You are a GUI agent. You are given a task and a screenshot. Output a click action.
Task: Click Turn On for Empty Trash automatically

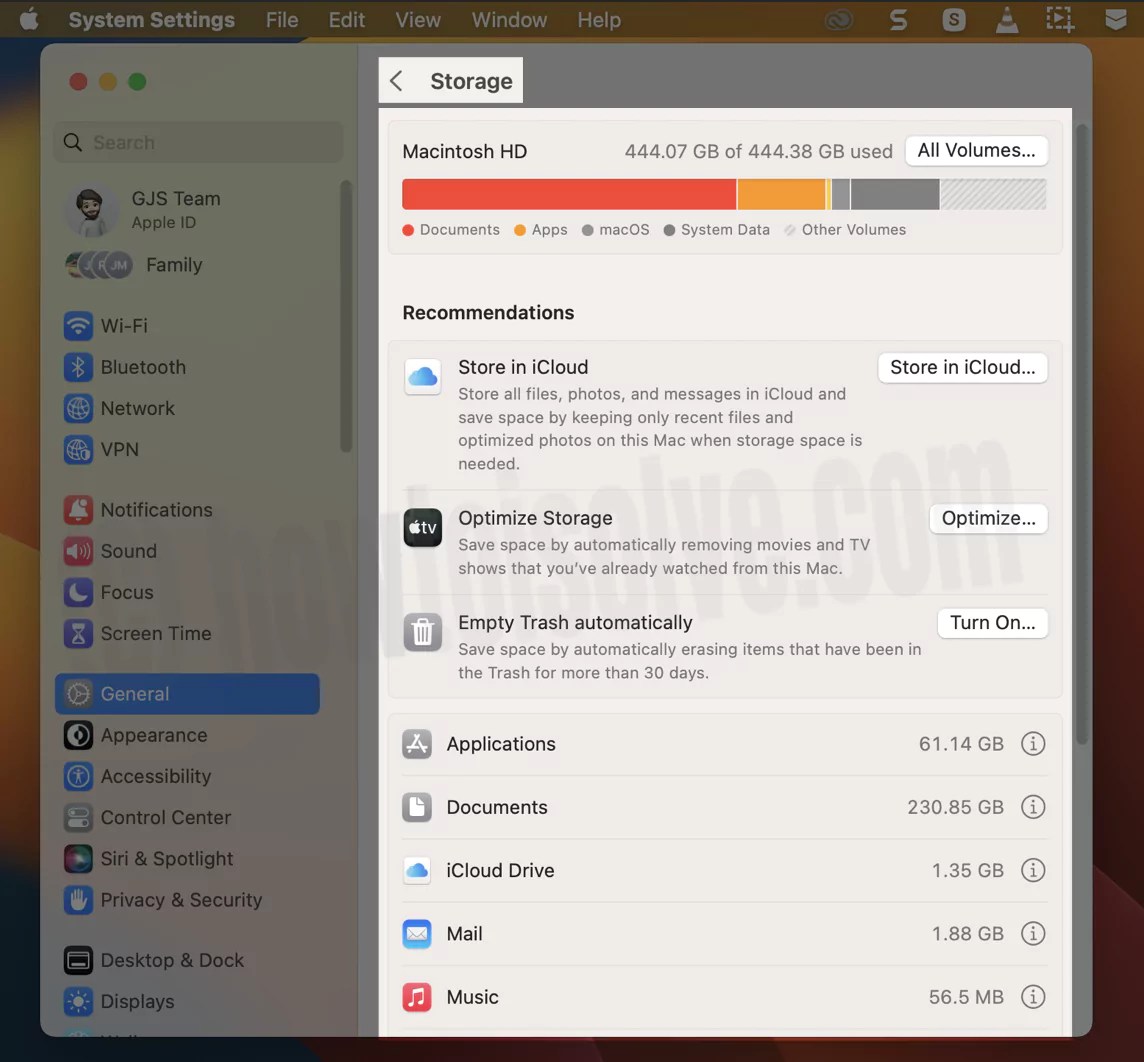(x=992, y=622)
